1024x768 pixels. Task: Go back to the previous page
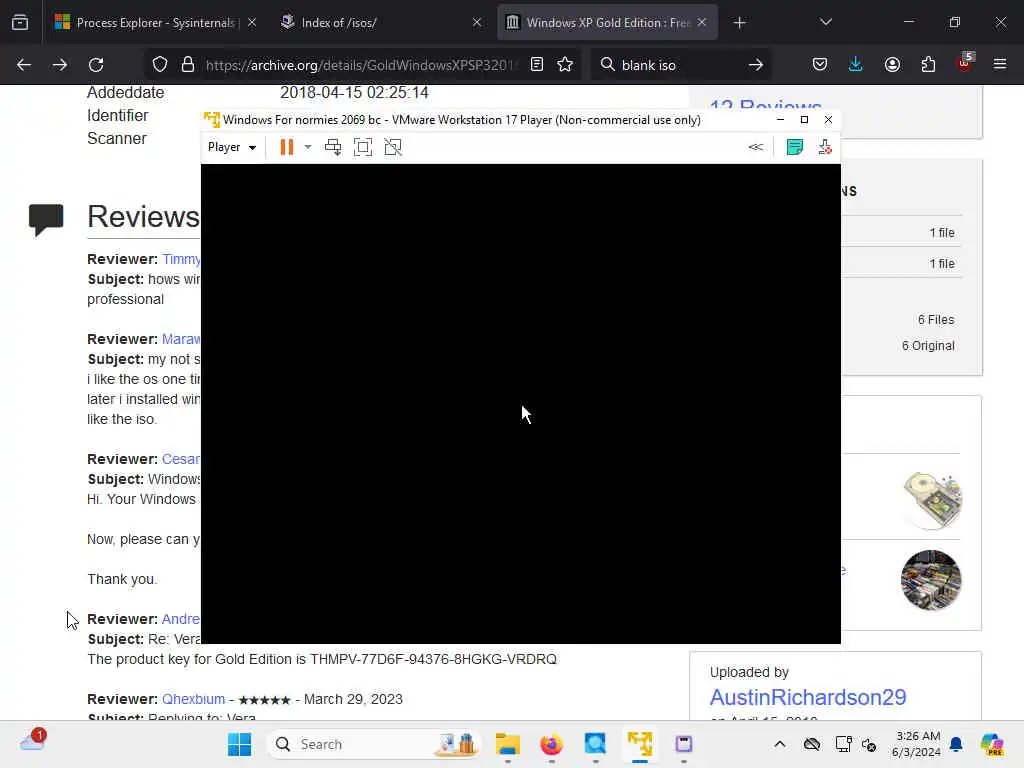(24, 65)
